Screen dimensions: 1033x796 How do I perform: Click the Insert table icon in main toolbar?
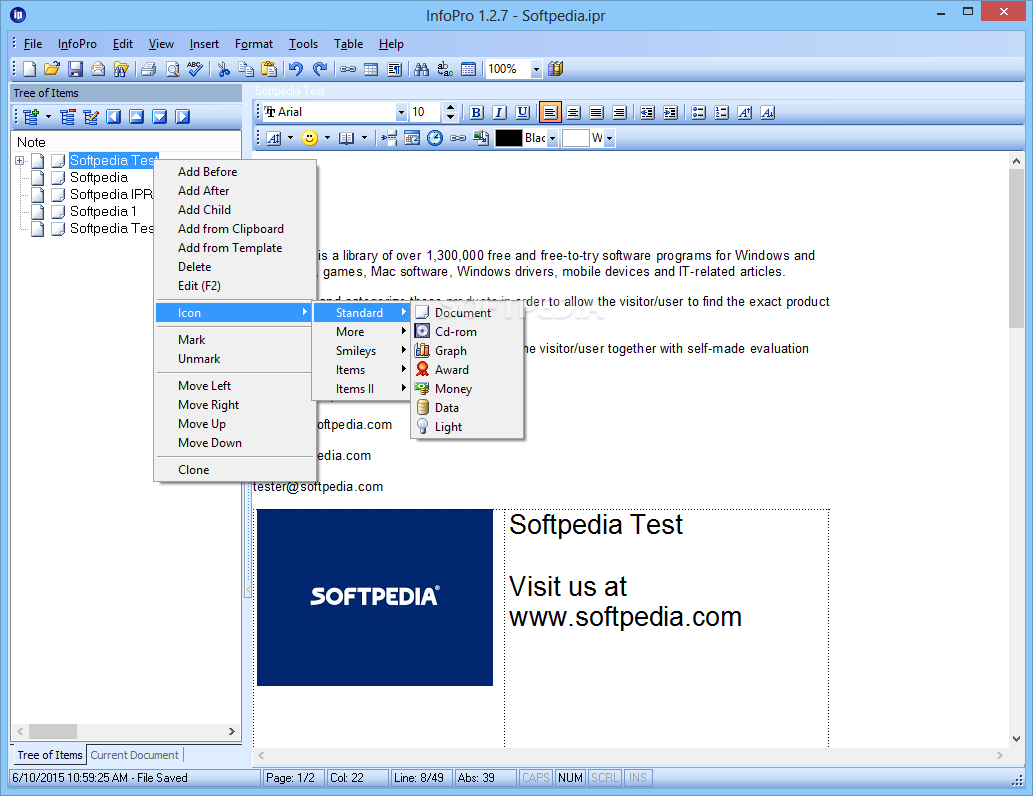coord(372,69)
